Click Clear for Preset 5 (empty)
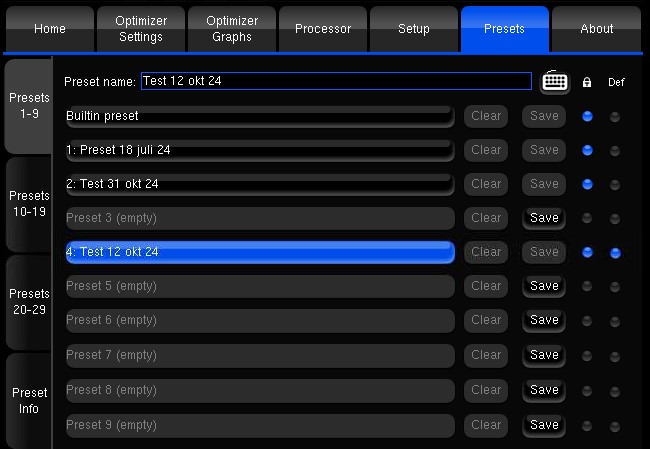This screenshot has width=650, height=449. point(486,286)
